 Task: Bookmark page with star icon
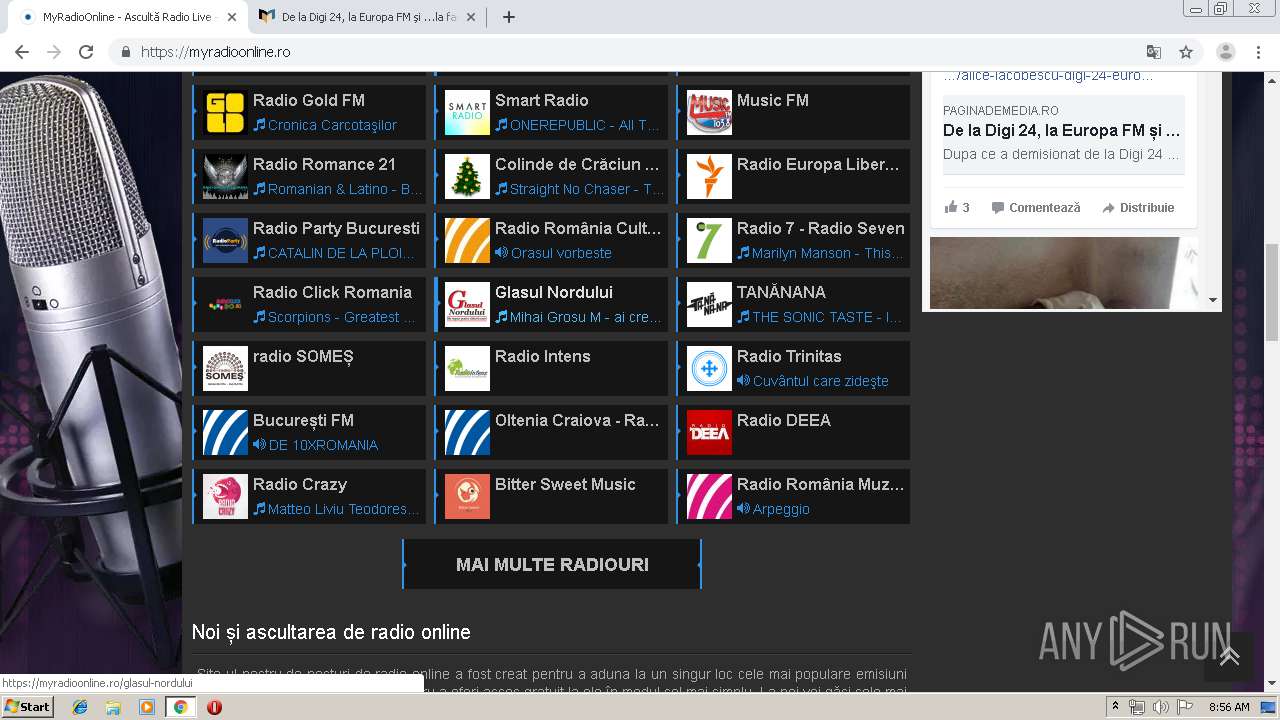[x=1186, y=52]
